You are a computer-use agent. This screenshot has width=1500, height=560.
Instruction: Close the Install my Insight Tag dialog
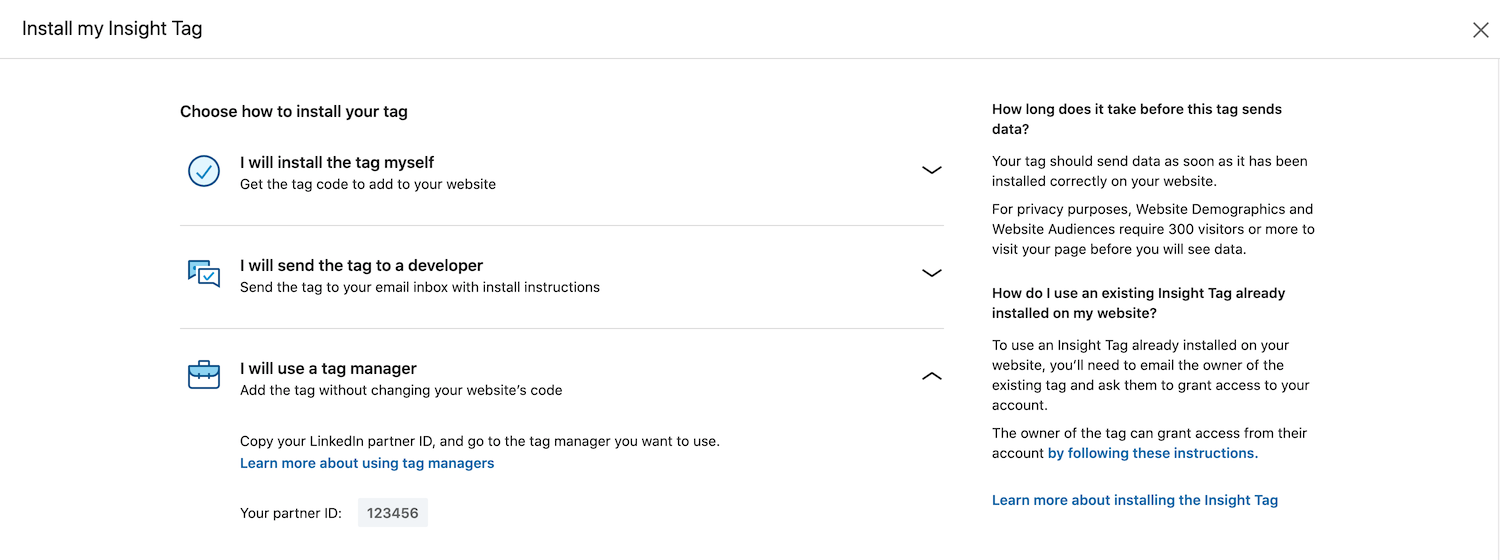1481,30
